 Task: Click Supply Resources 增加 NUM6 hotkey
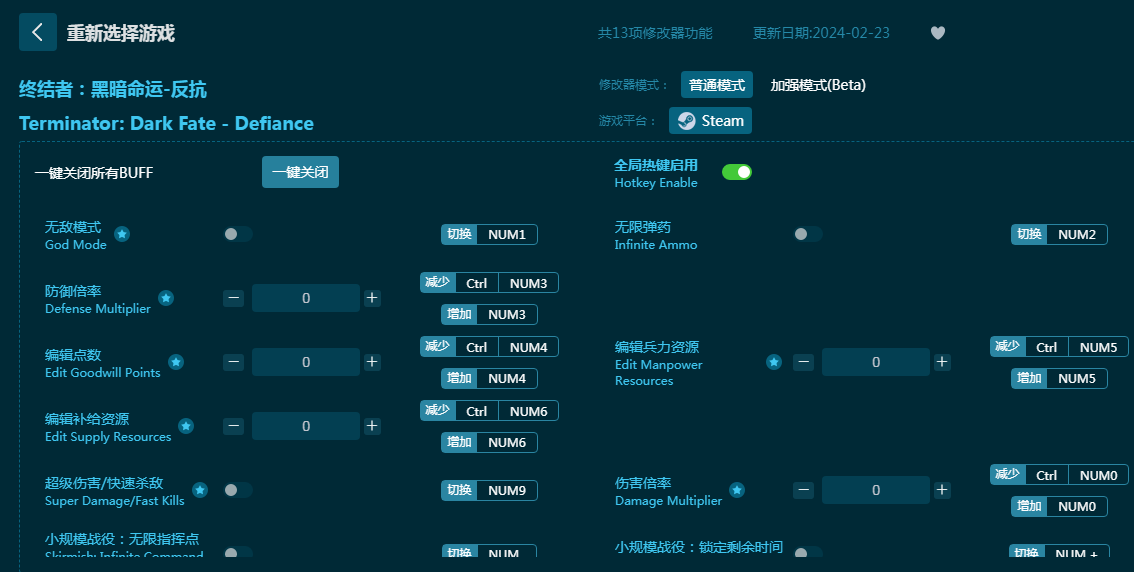pos(490,443)
